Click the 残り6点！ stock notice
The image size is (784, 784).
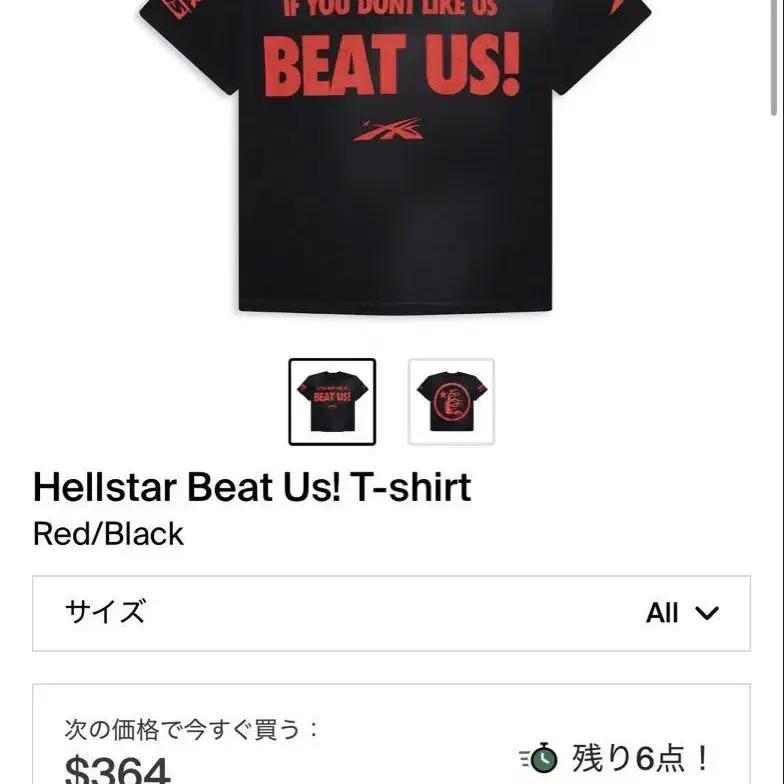coord(640,758)
